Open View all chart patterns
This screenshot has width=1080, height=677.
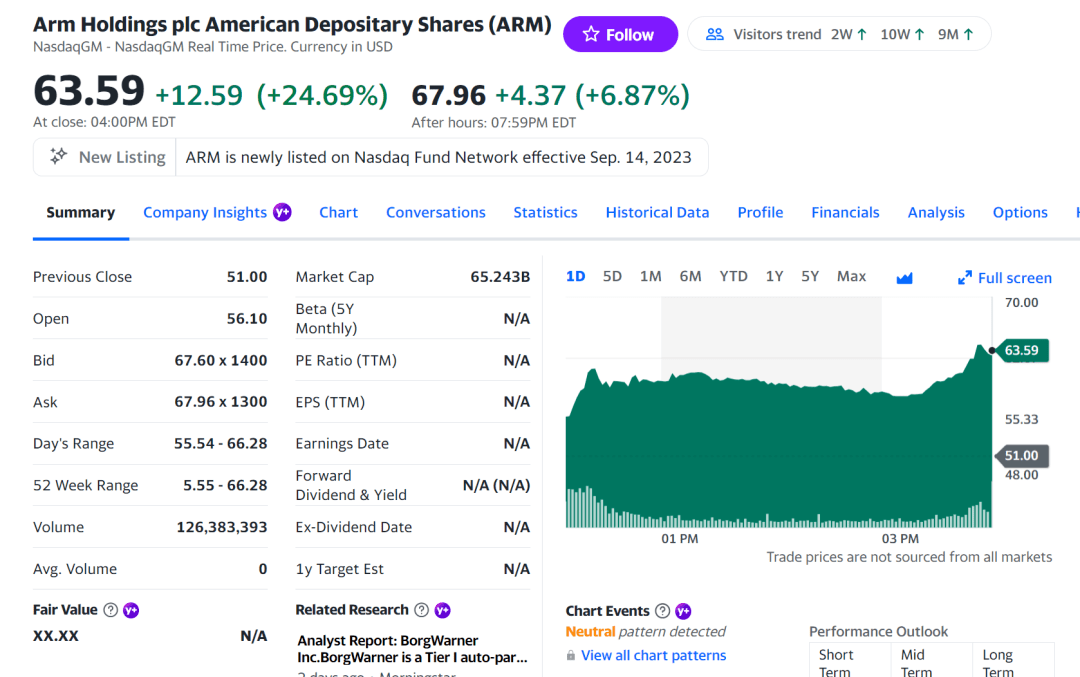click(653, 655)
